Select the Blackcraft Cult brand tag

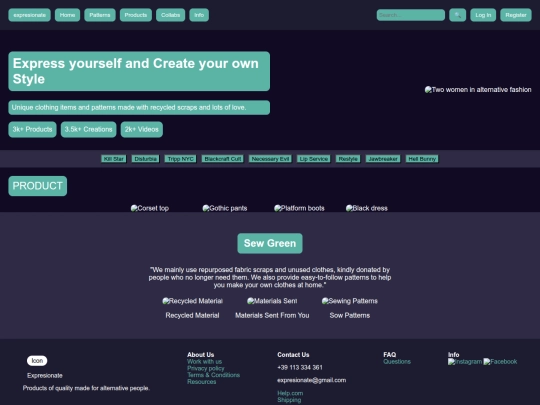[223, 159]
